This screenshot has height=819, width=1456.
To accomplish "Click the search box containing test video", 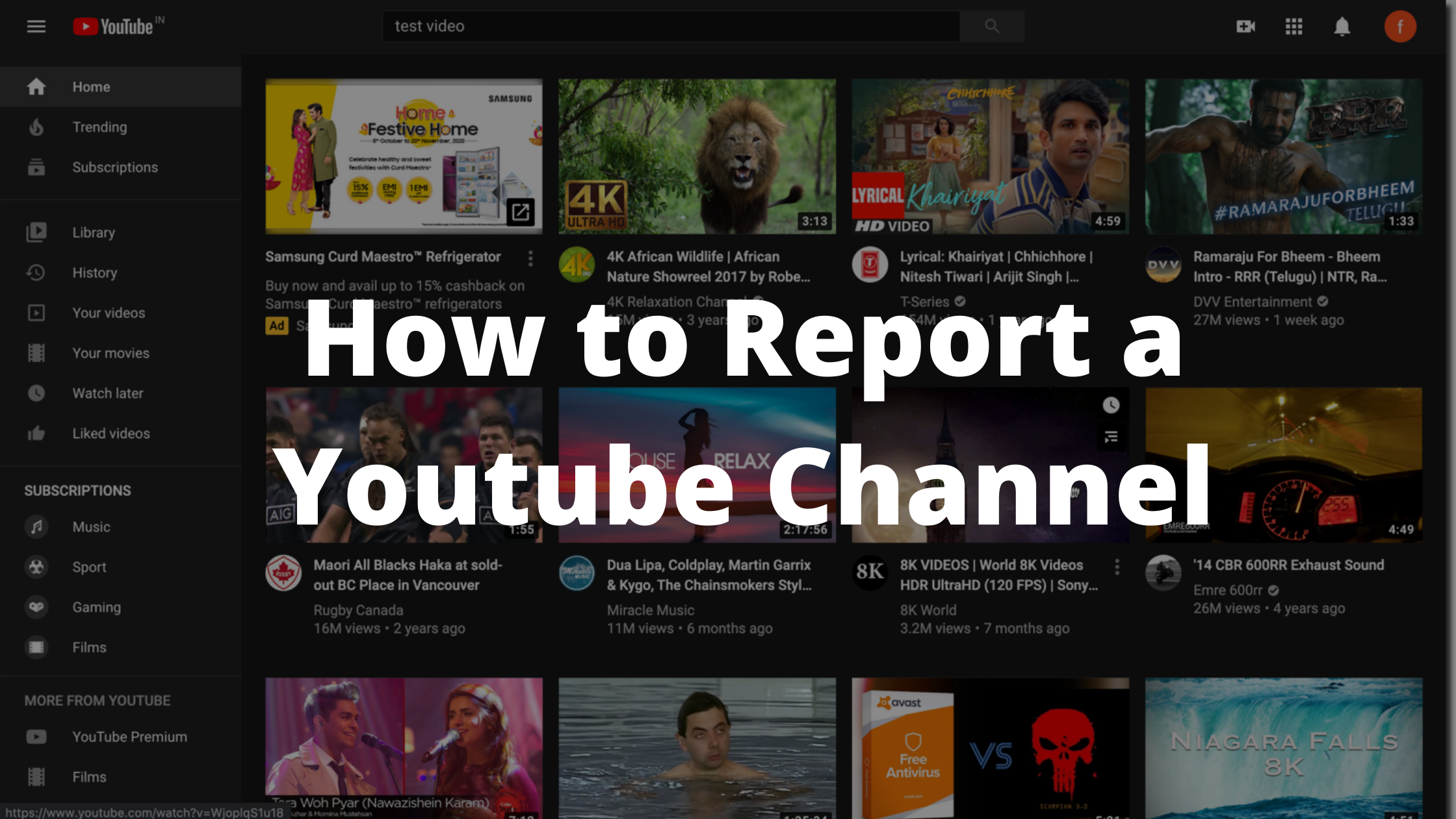I will click(671, 27).
